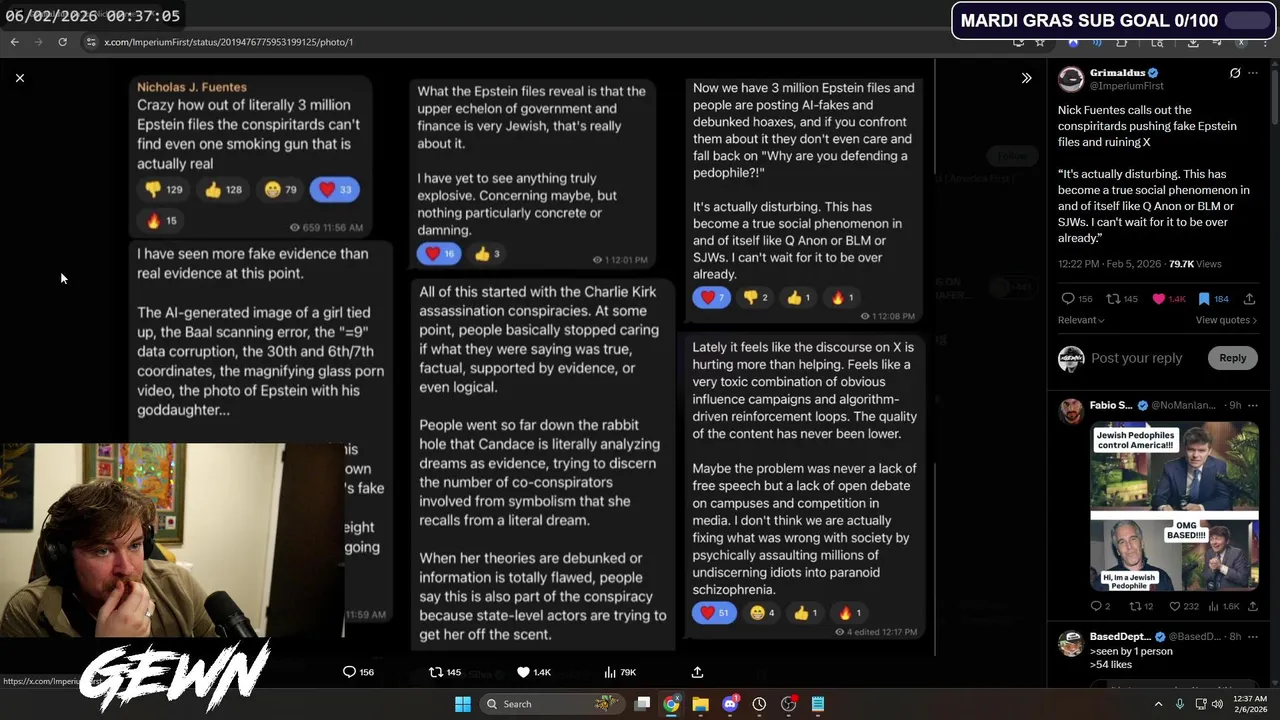This screenshot has height=720, width=1280.
Task: Open the more options ellipsis on Grimaldus post
Action: (x=1253, y=73)
